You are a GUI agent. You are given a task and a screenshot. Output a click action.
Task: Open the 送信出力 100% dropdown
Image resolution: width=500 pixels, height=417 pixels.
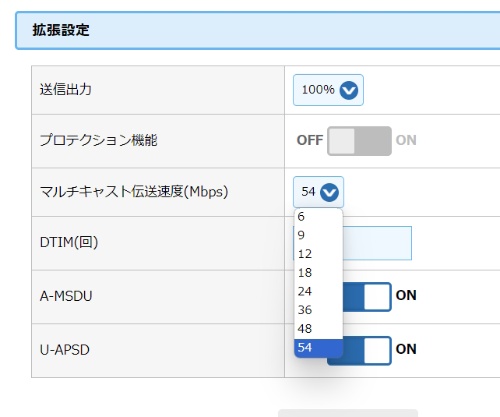[x=328, y=90]
